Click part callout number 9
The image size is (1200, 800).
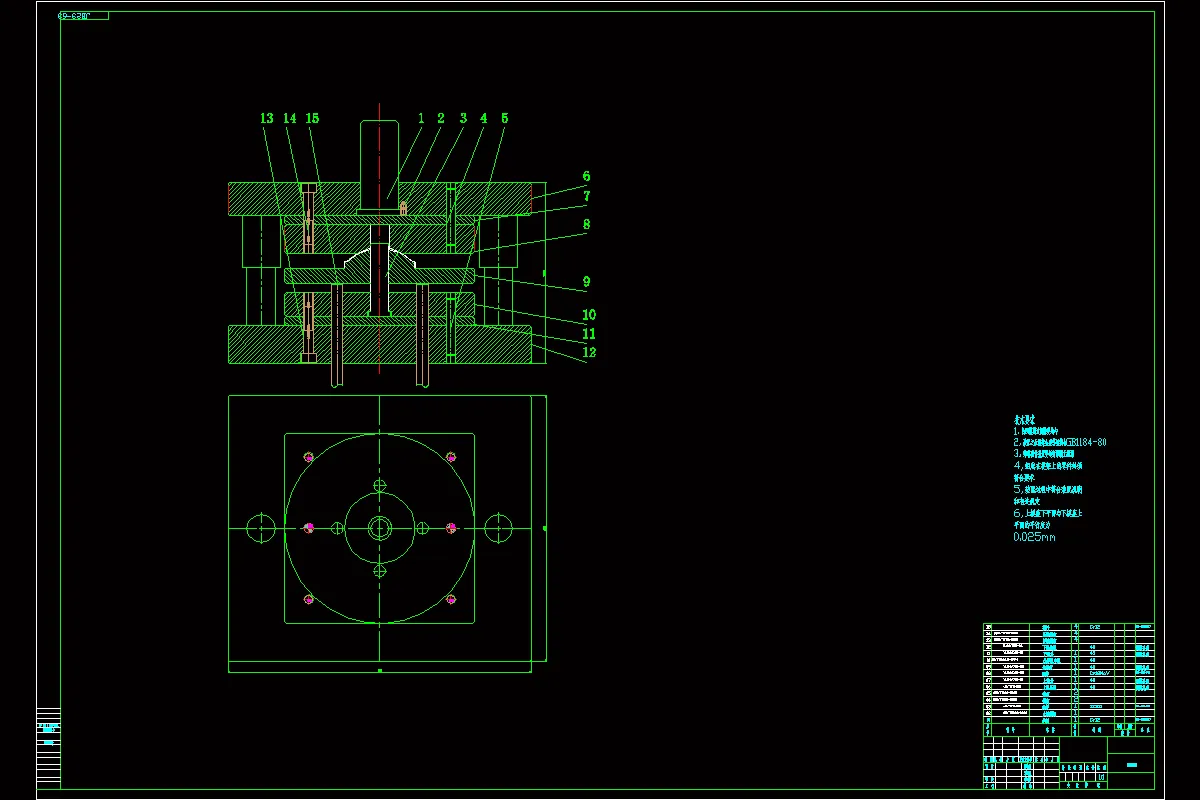coord(587,282)
